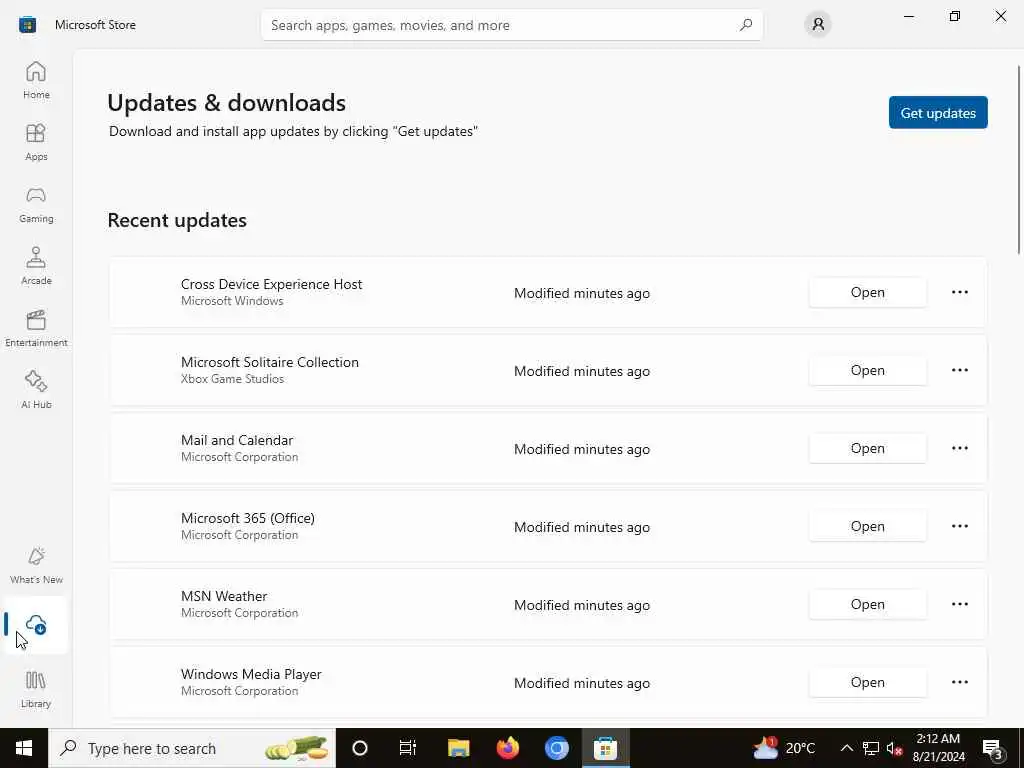Viewport: 1024px width, 768px height.
Task: Open the Gaming section
Action: [36, 204]
